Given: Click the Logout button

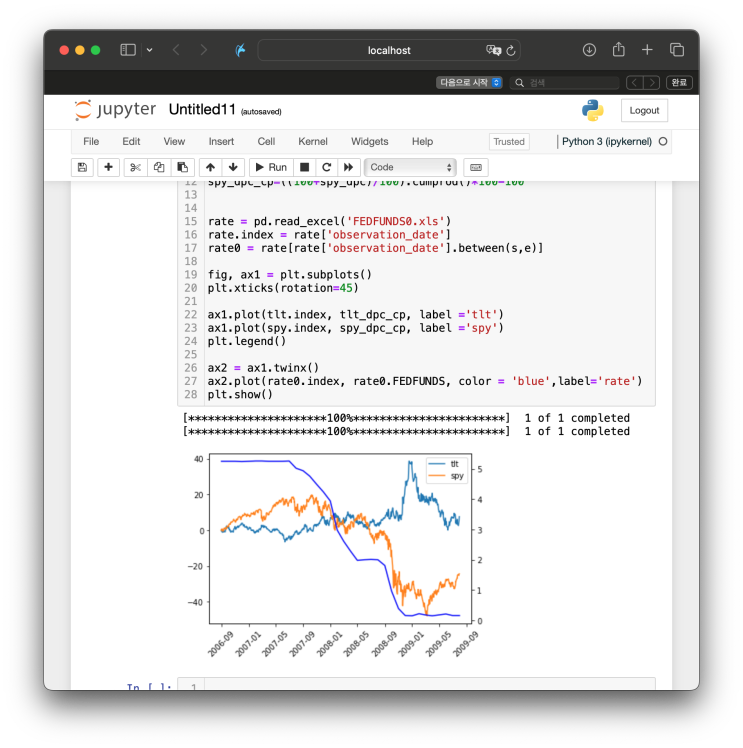Looking at the screenshot, I should coord(644,111).
